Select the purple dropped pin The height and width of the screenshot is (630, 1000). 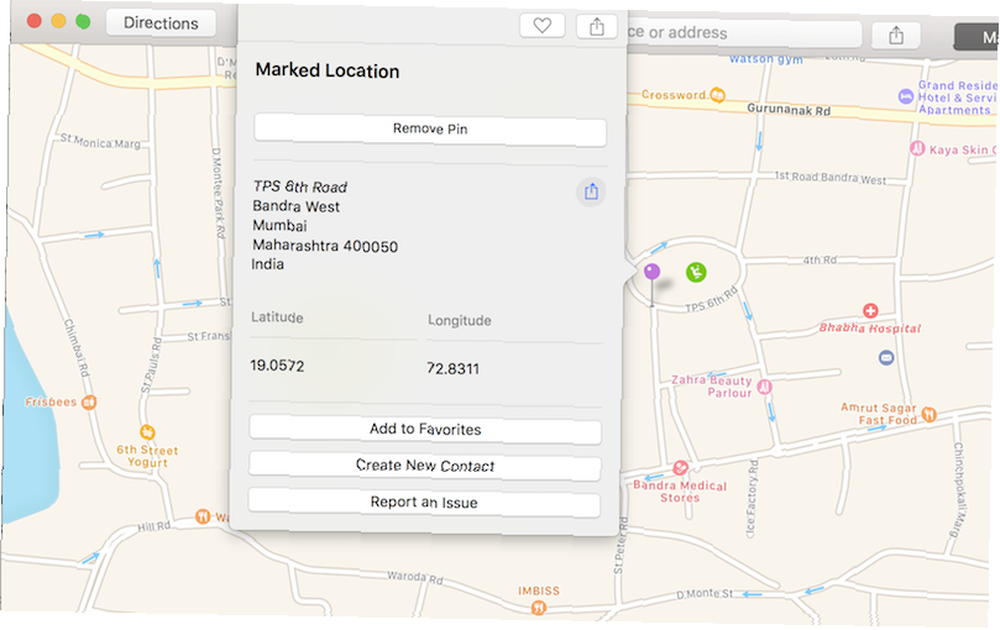pos(652,272)
